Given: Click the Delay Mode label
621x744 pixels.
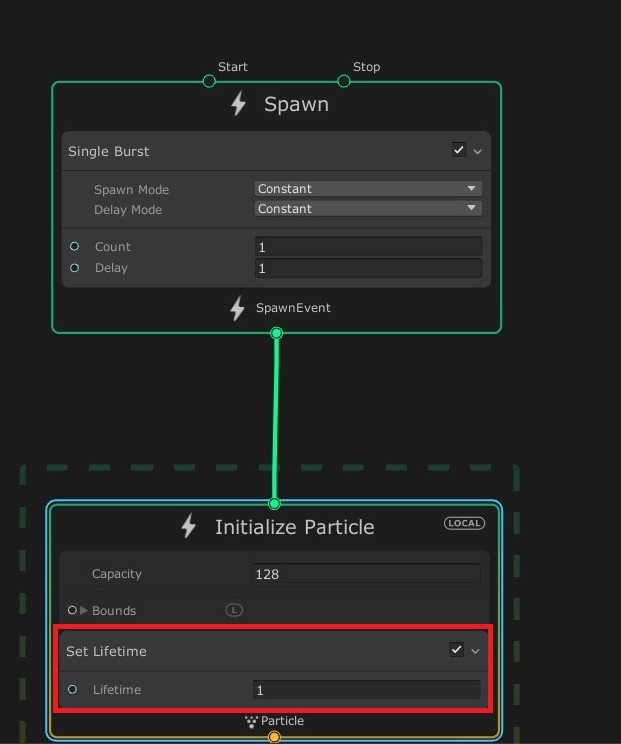Looking at the screenshot, I should click(128, 210).
